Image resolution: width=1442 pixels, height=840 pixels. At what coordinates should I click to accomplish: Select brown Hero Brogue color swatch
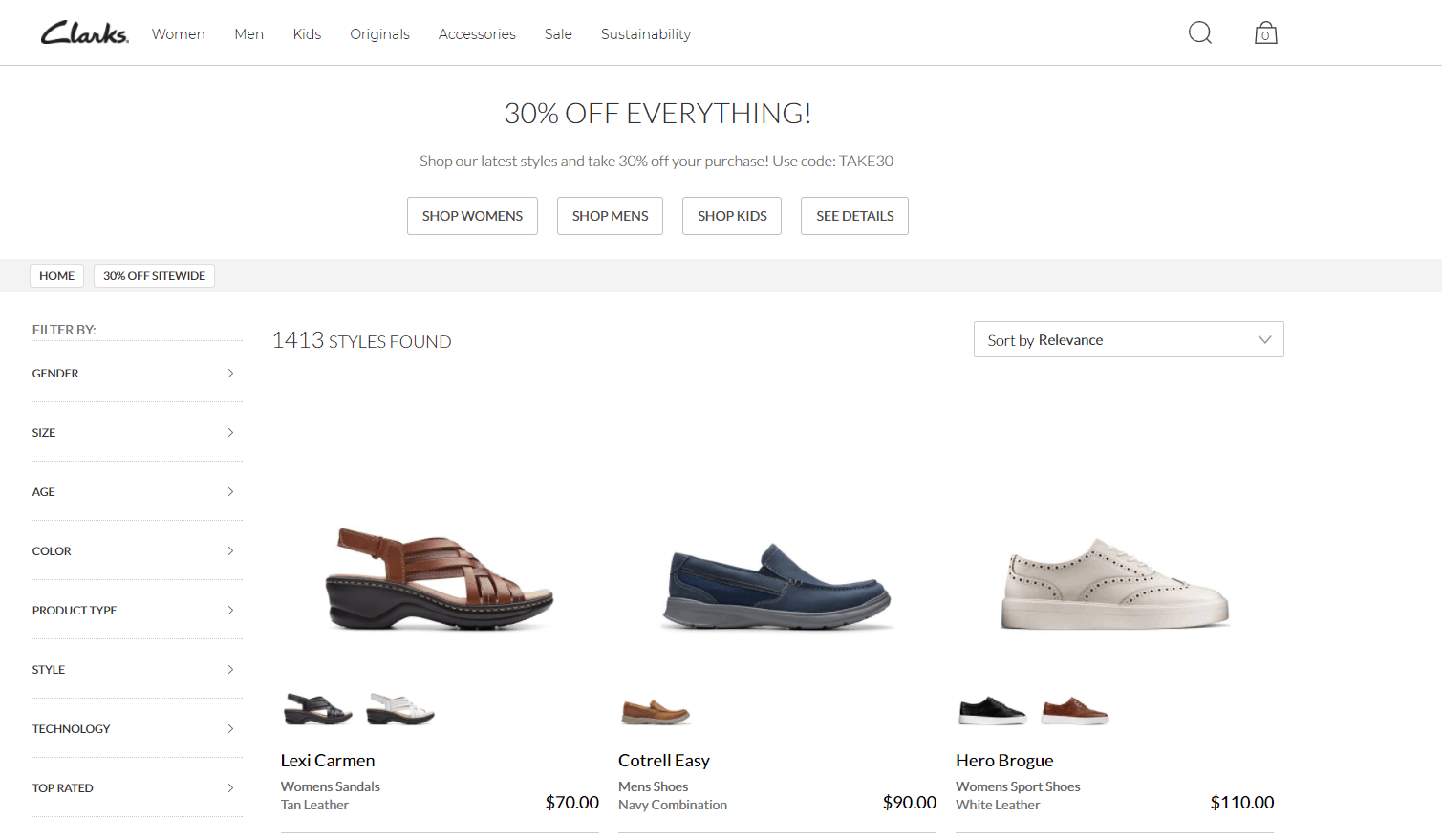pos(1075,711)
